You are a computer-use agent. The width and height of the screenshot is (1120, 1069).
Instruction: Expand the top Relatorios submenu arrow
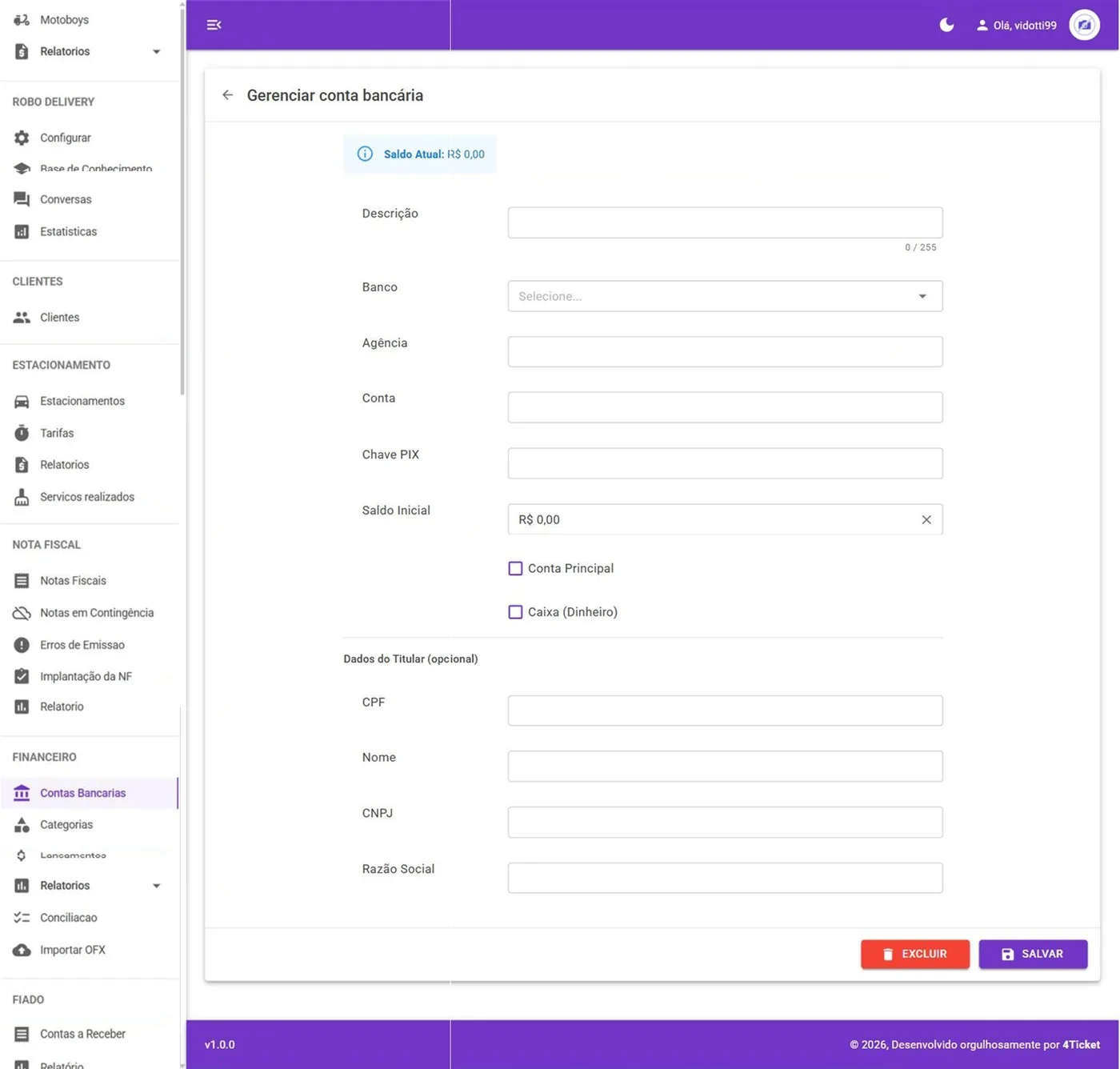click(156, 51)
